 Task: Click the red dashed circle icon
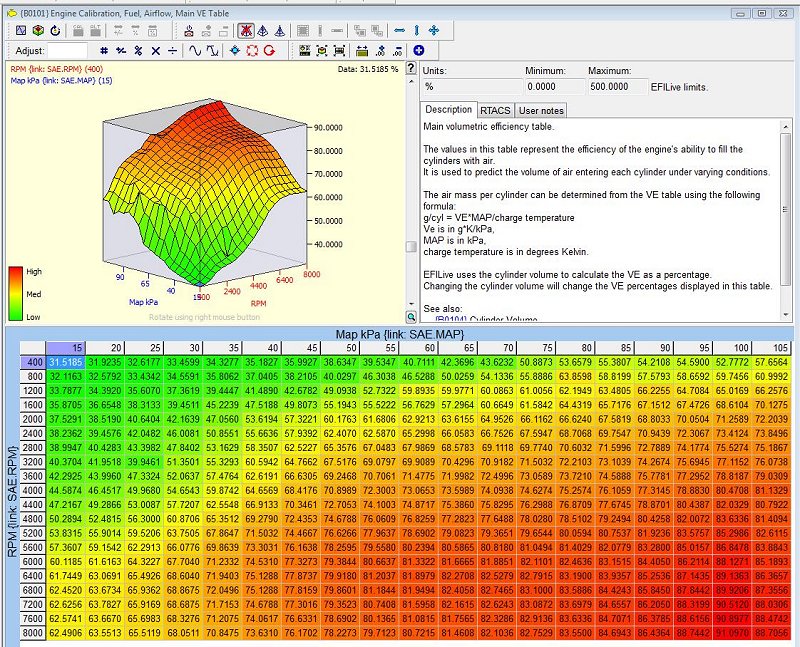click(252, 51)
